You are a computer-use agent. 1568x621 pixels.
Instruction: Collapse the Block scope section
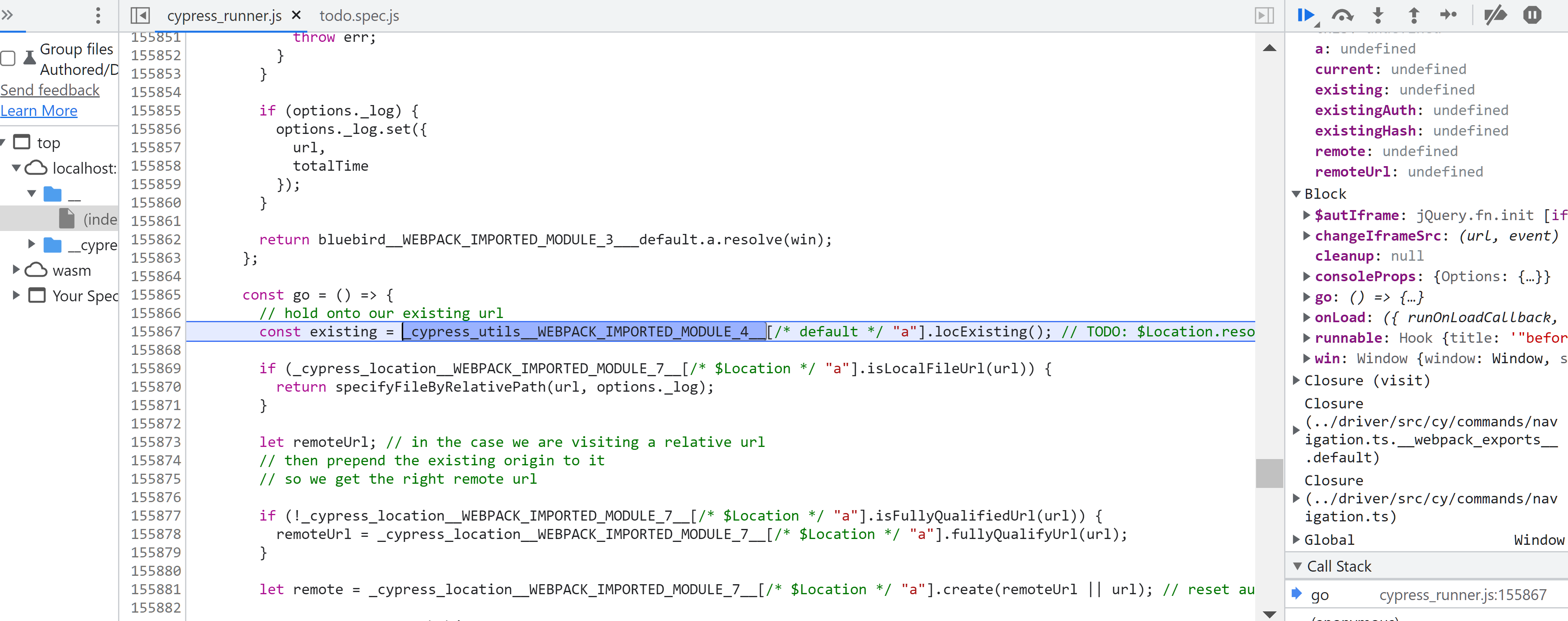tap(1297, 194)
